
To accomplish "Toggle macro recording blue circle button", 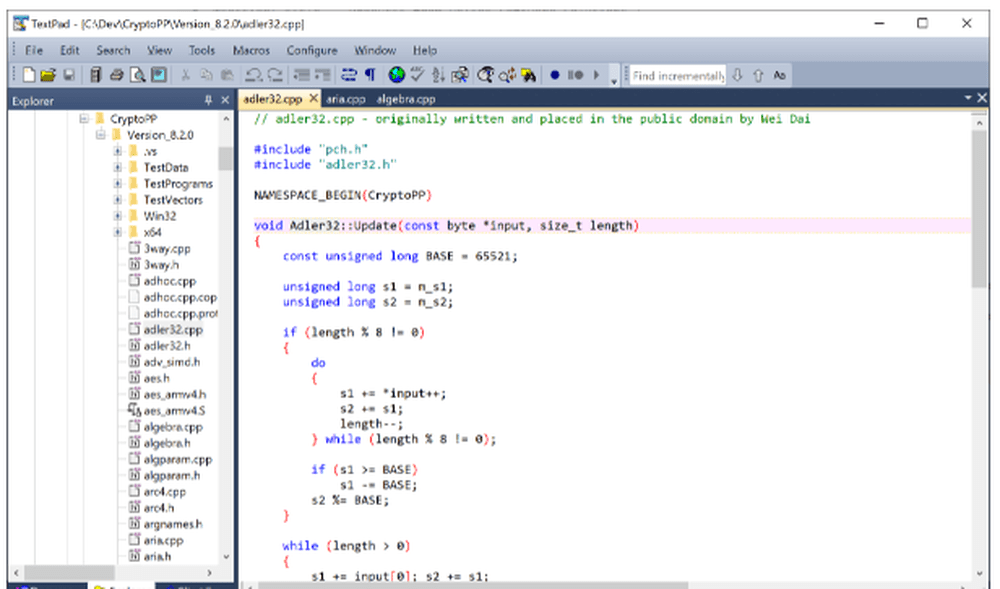I will (x=555, y=75).
